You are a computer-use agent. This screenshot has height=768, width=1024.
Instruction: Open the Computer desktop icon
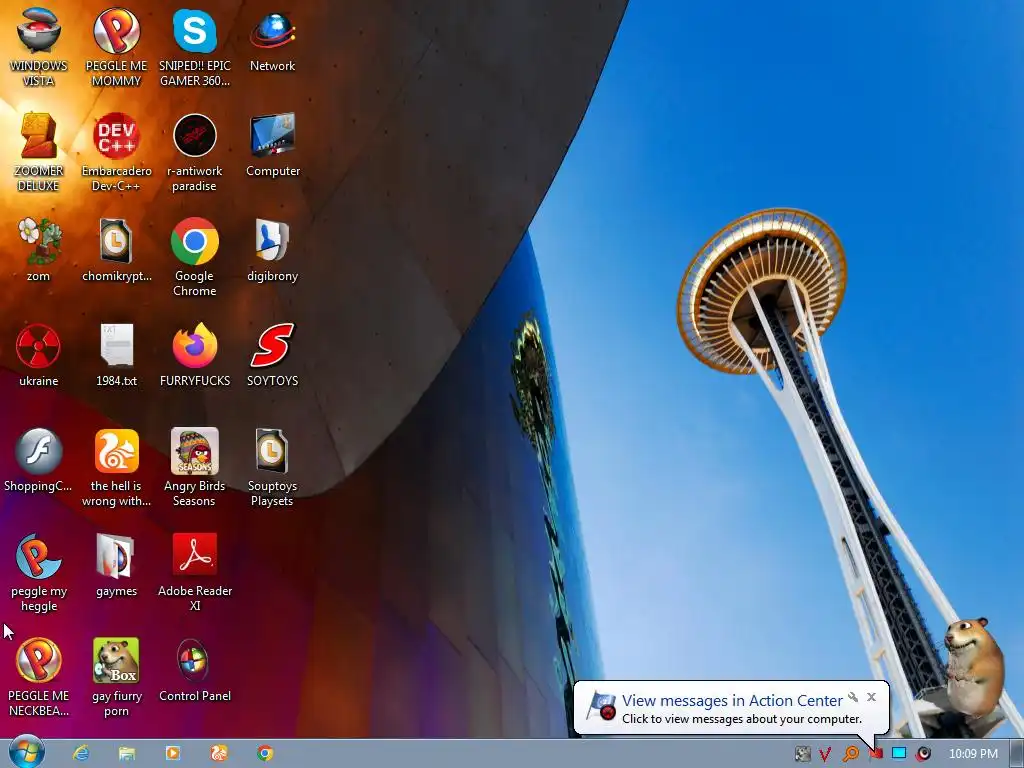[x=272, y=145]
